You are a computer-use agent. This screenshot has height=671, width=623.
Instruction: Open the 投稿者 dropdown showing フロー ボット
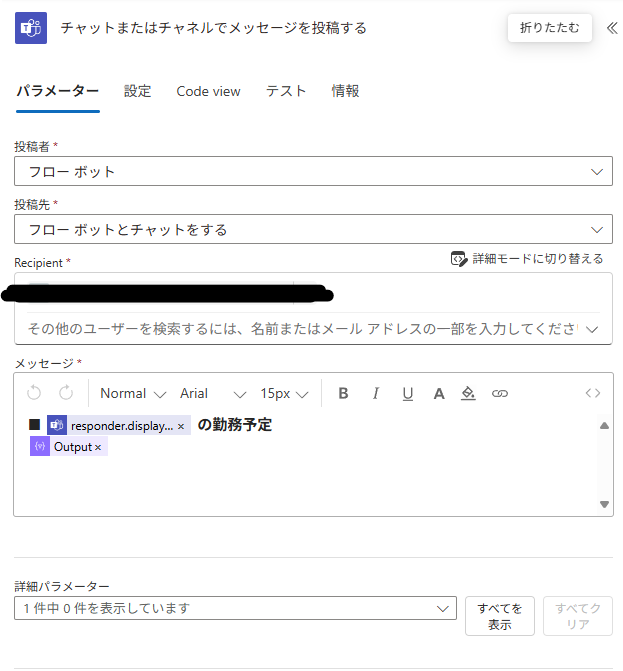click(x=313, y=171)
